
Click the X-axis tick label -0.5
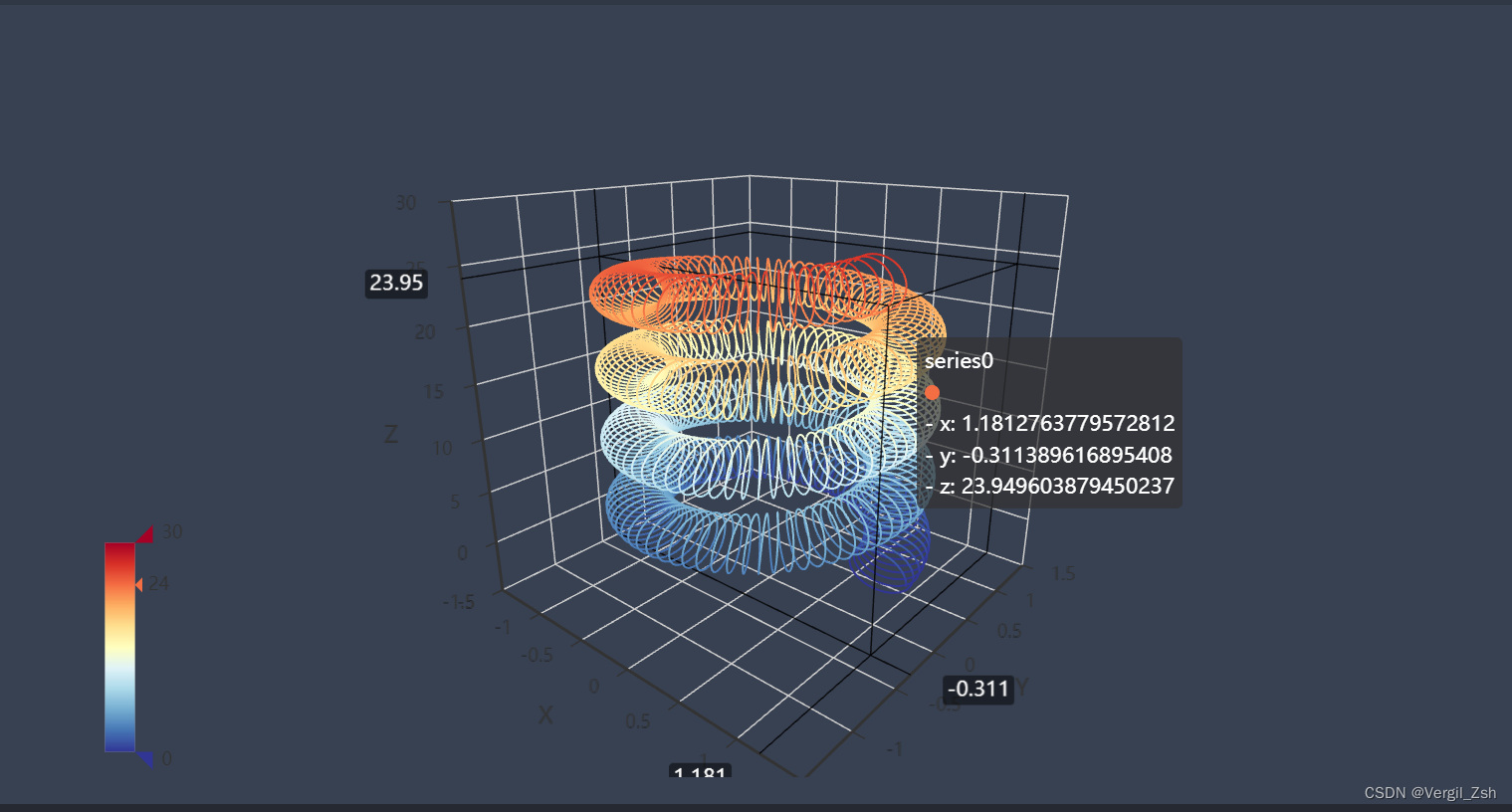click(x=538, y=655)
